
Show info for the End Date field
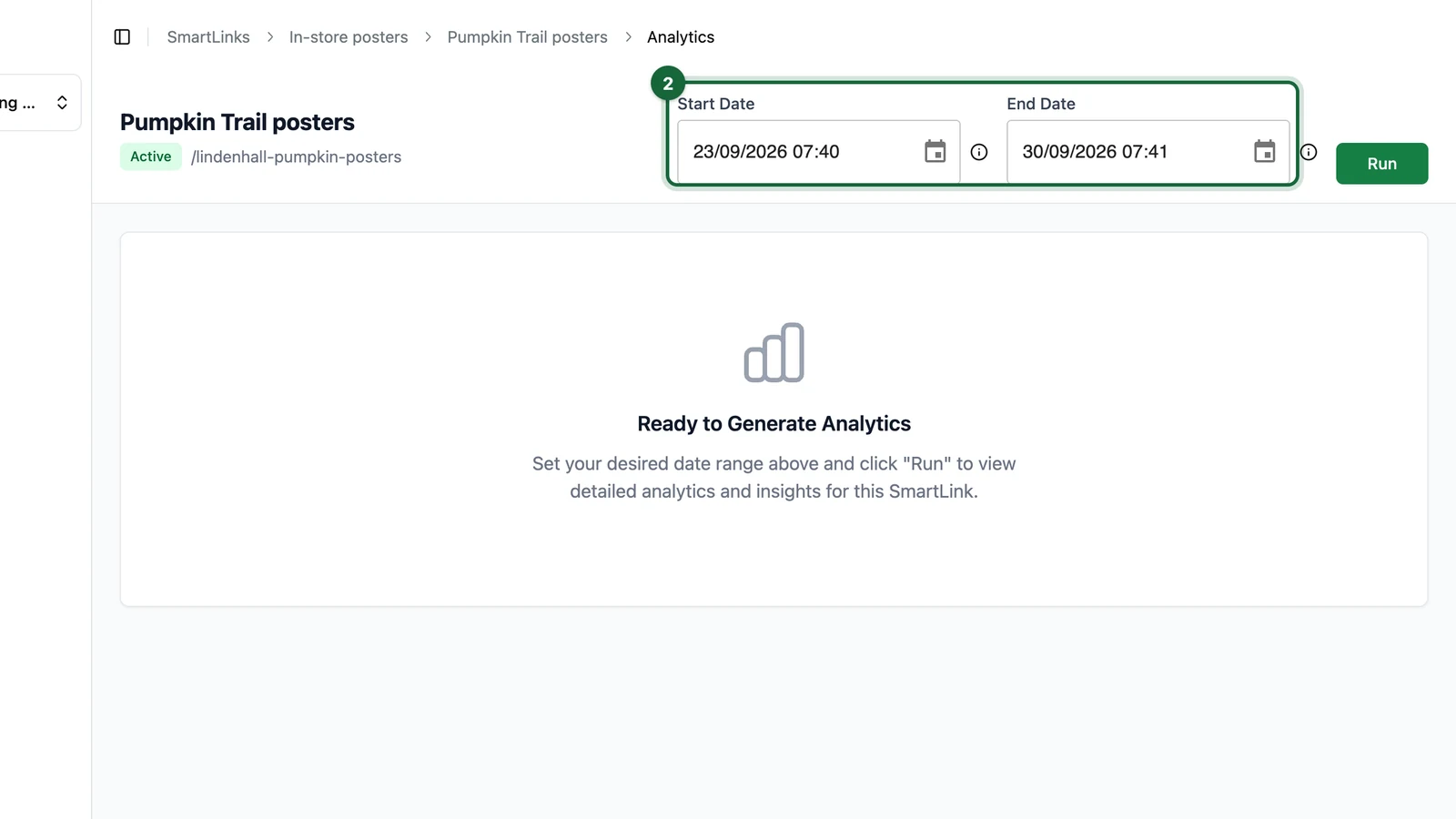coord(1309,153)
